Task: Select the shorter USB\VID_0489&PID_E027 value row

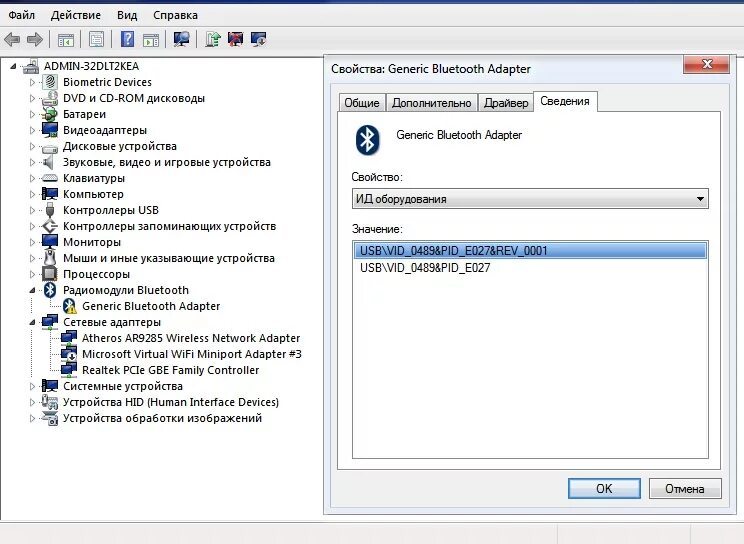Action: [530, 268]
